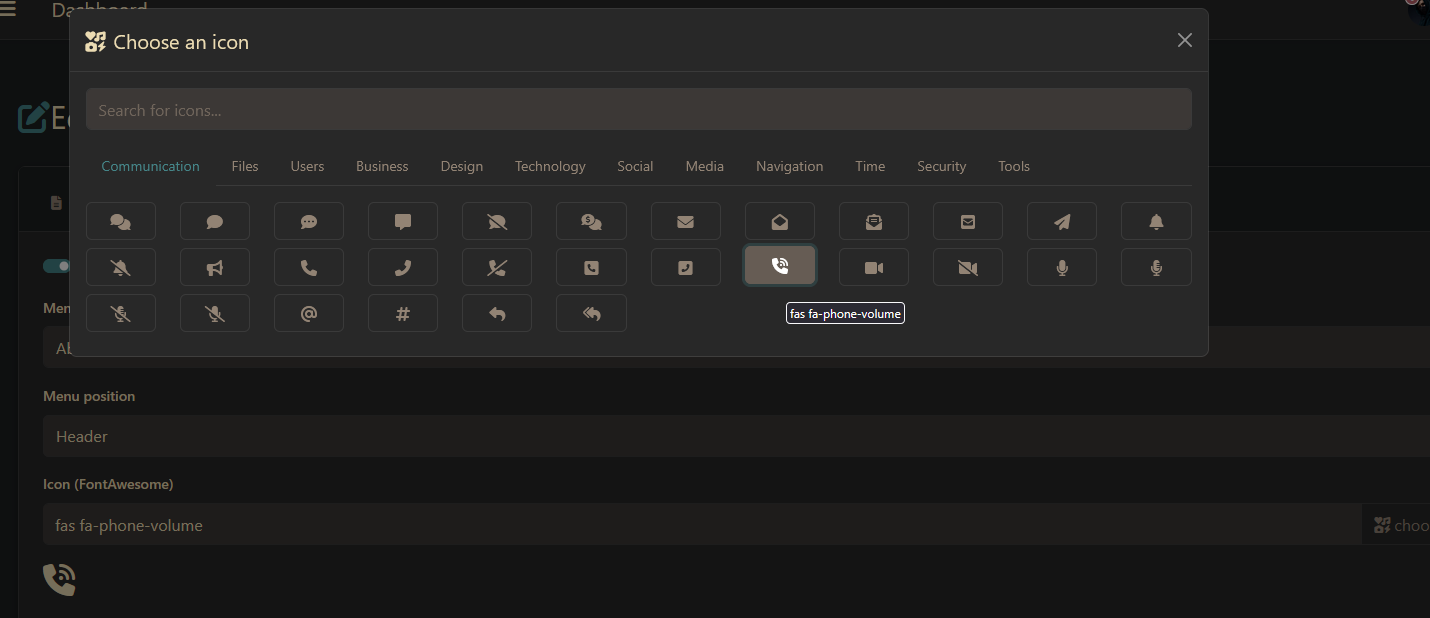Screen dimensions: 1430x618
Task: Click the choose icon button
Action: (1399, 525)
